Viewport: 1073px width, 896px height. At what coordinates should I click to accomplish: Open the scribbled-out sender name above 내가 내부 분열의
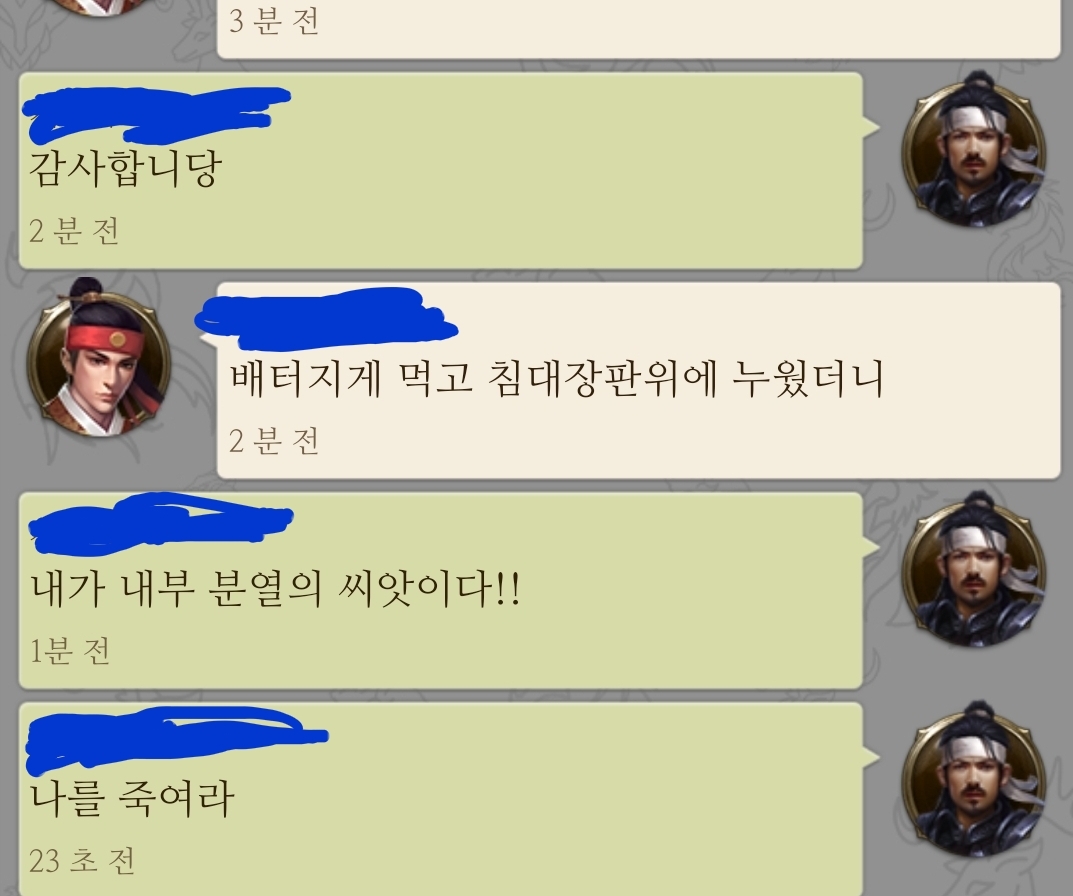(161, 524)
